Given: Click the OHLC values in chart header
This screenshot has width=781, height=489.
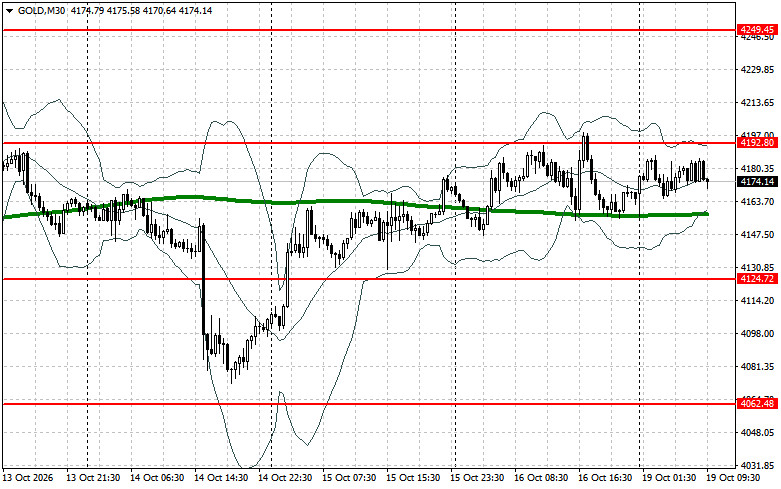Looking at the screenshot, I should point(141,10).
